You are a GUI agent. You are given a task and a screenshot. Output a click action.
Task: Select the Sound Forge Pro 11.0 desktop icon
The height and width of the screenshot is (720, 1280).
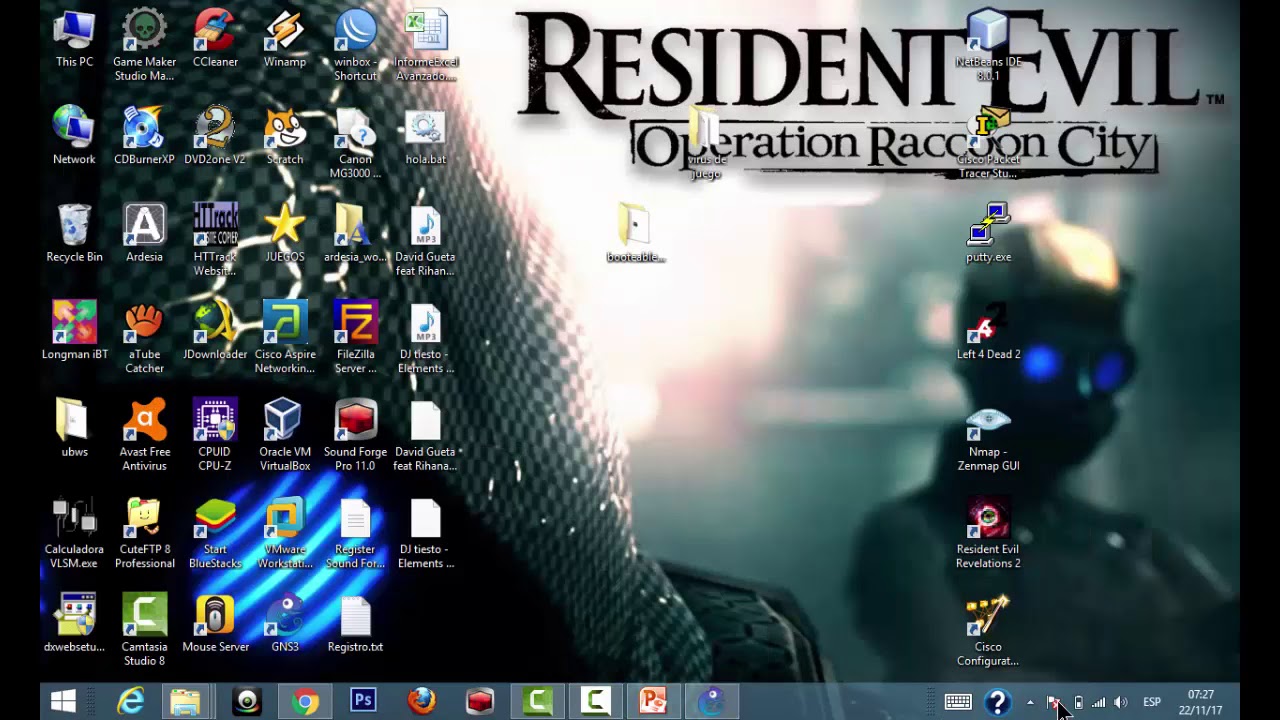click(356, 435)
